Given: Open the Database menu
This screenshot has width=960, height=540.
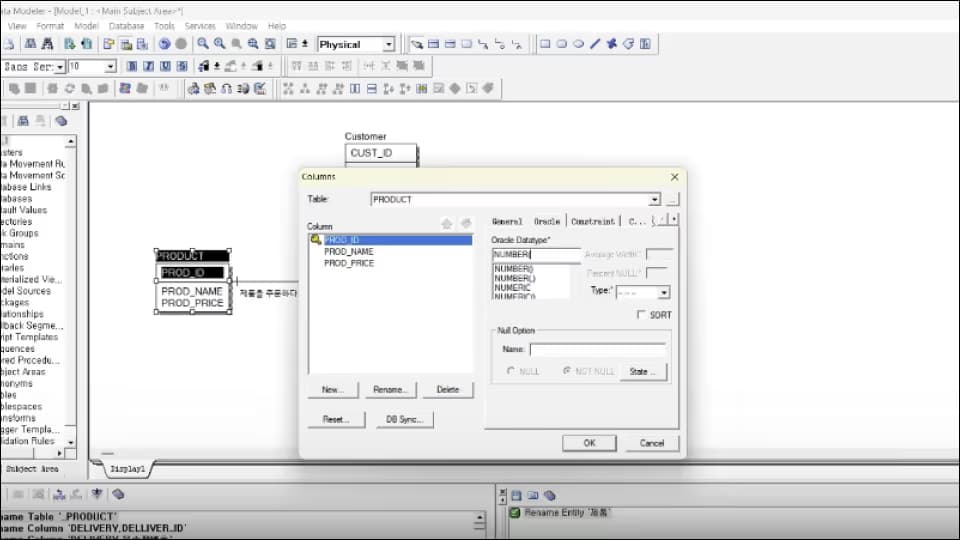Looking at the screenshot, I should pyautogui.click(x=126, y=26).
